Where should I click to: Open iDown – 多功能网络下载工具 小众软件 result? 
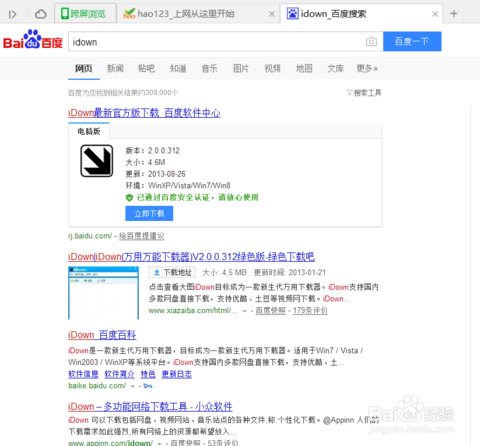click(x=150, y=407)
